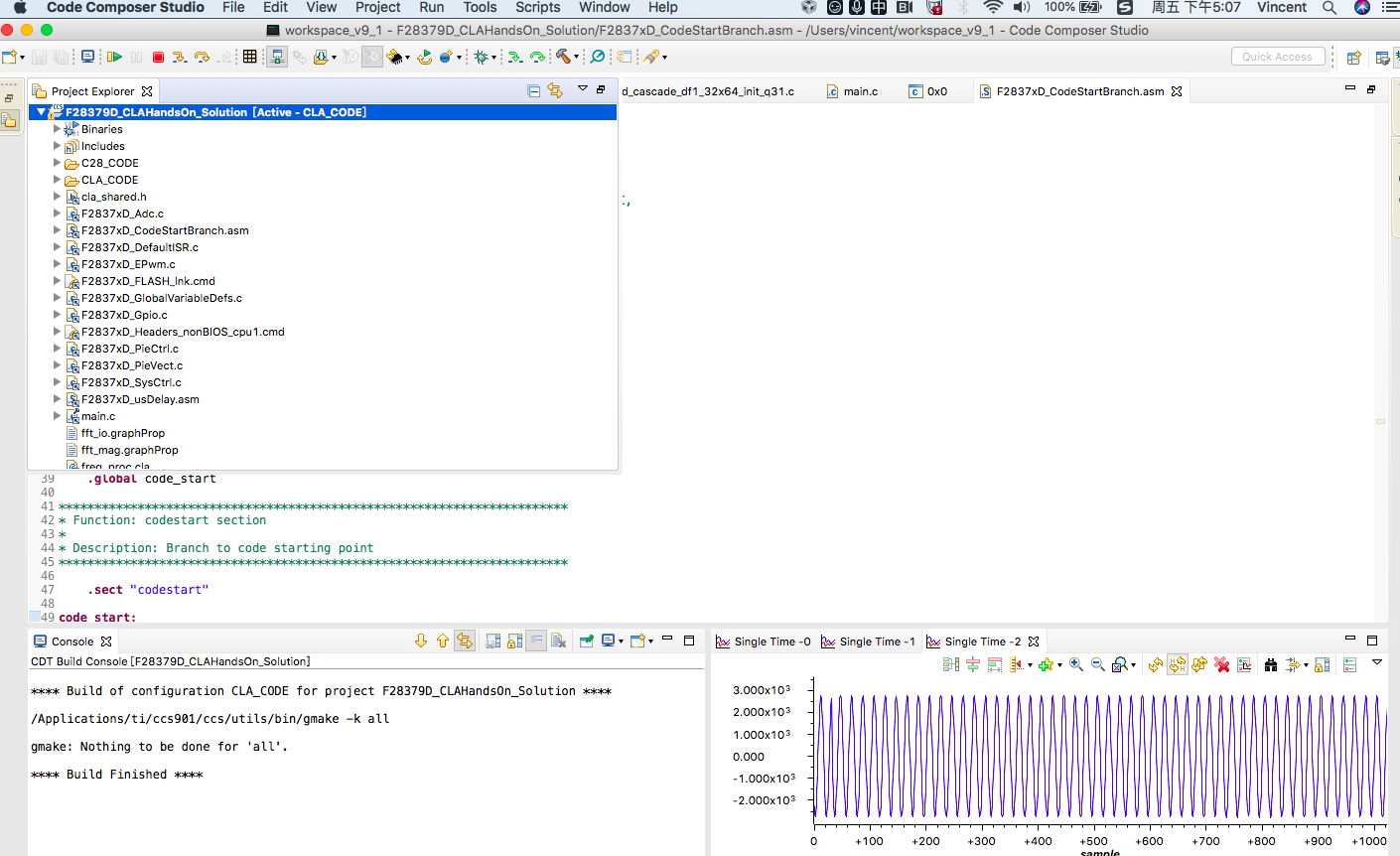
Task: Open the Run menu
Action: click(x=431, y=8)
